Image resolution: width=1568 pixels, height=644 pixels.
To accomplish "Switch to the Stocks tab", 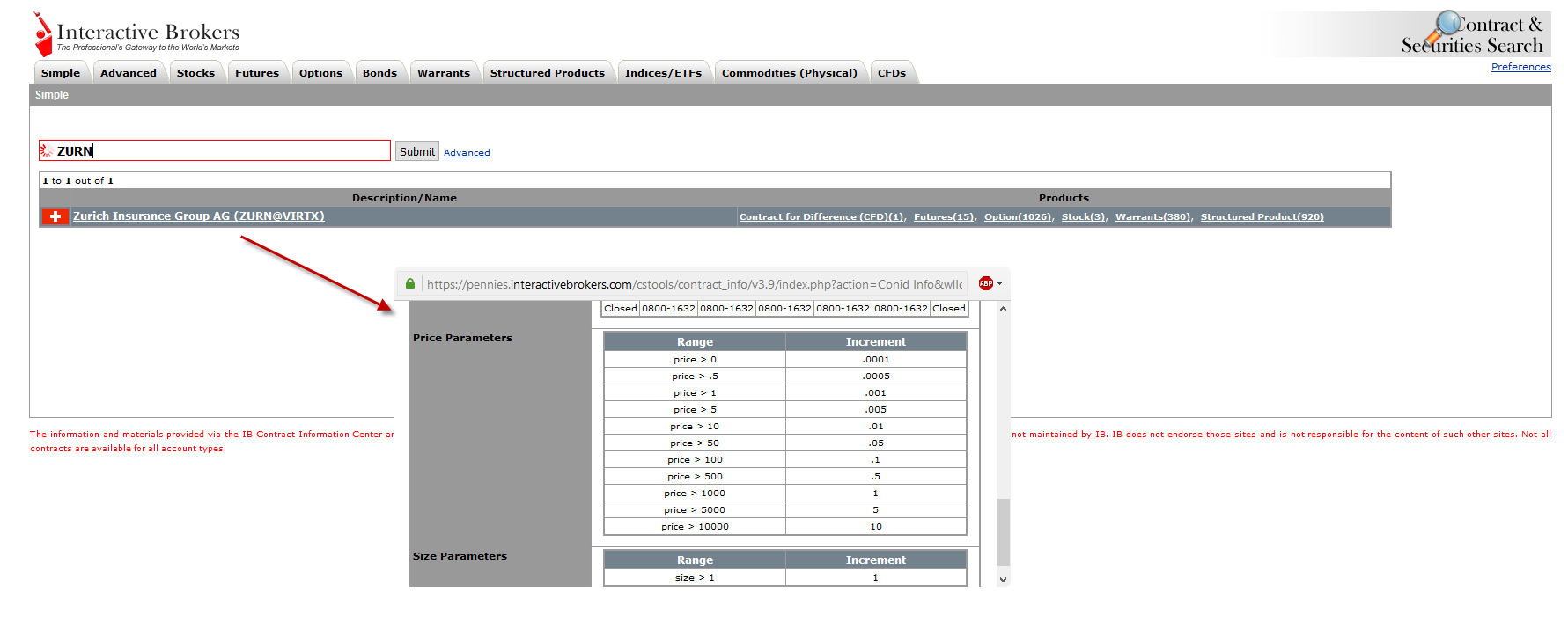I will tap(195, 73).
